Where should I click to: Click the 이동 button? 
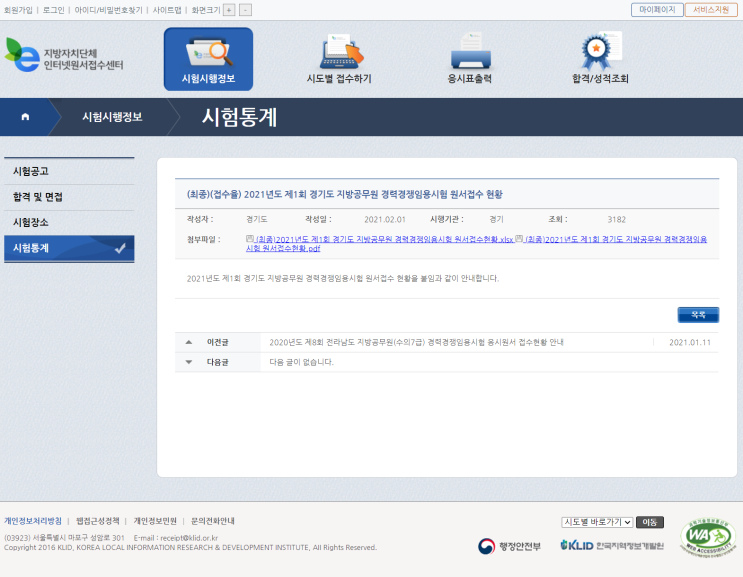click(650, 522)
